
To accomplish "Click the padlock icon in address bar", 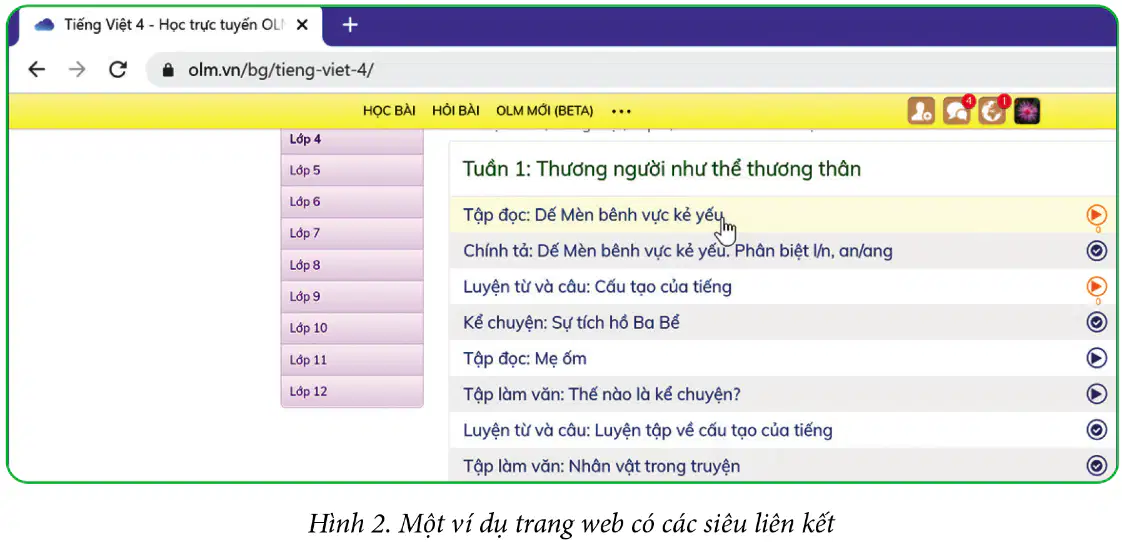I will tap(168, 70).
